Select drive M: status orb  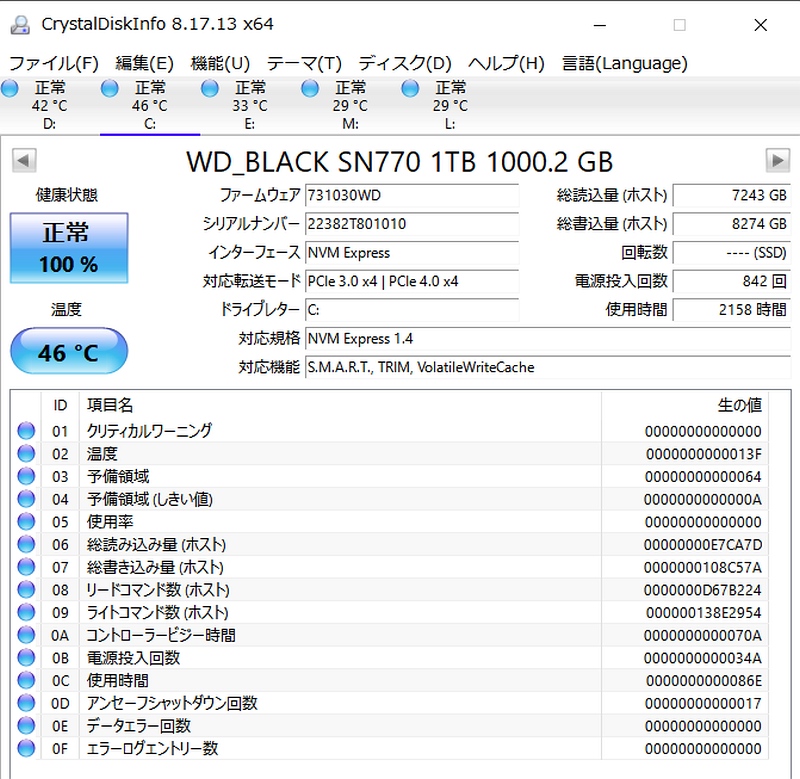pyautogui.click(x=310, y=89)
